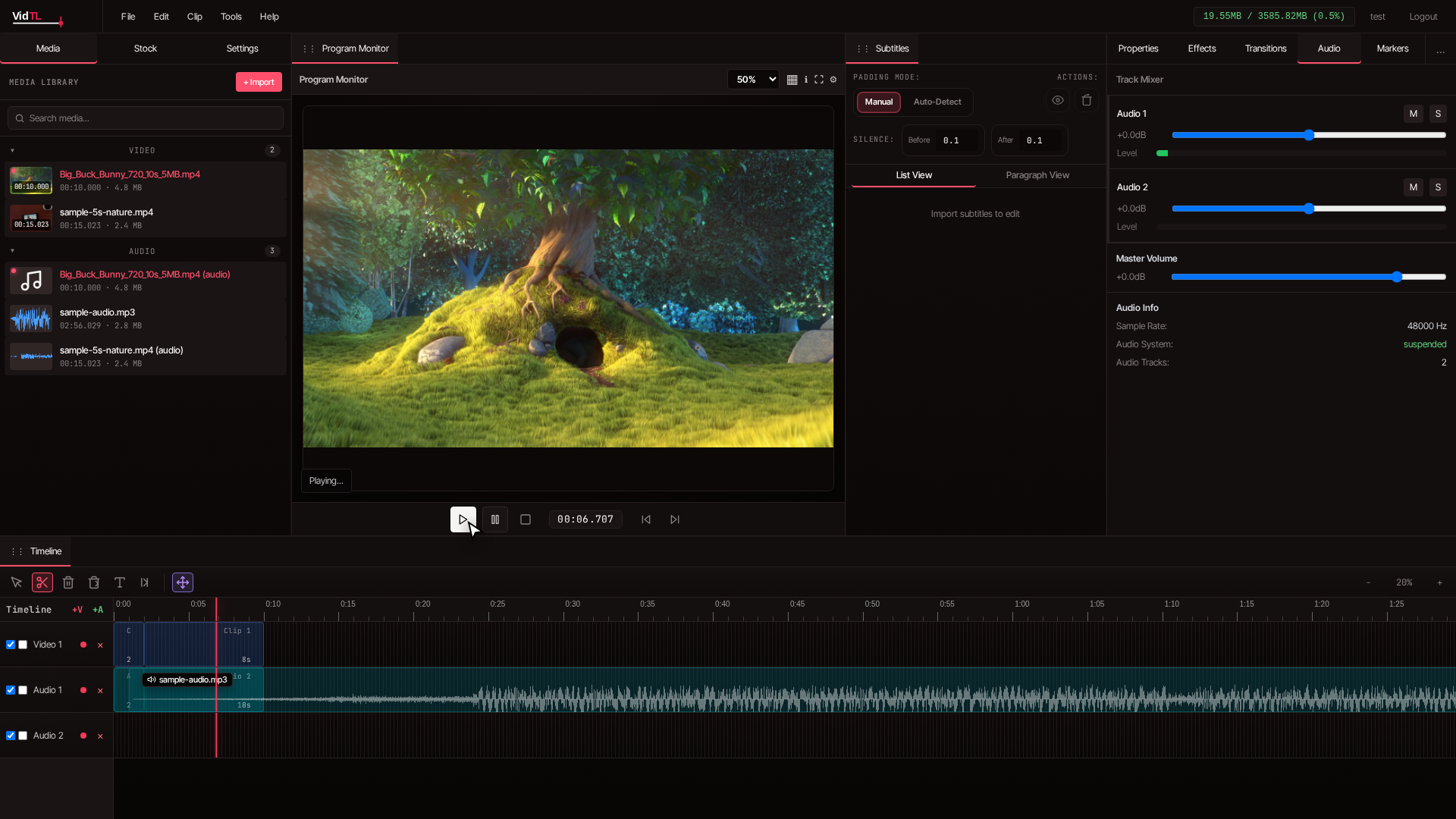
Task: Open Program Monitor gear settings
Action: (833, 80)
